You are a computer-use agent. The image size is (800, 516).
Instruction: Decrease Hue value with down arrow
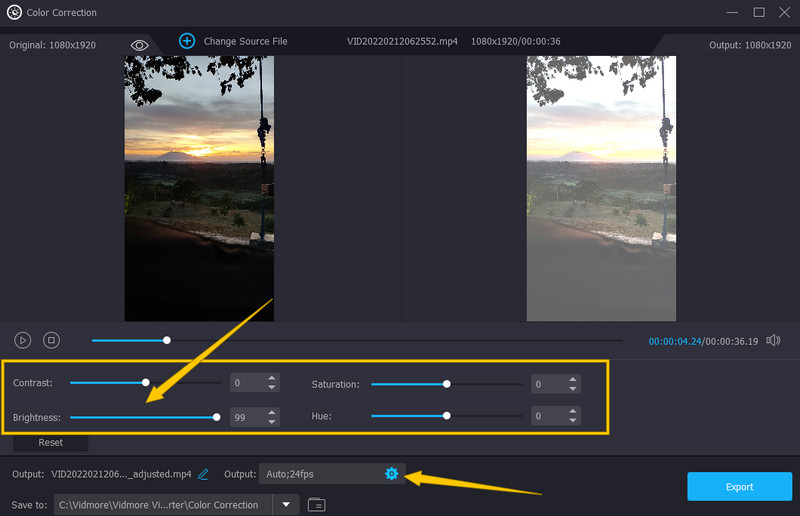point(573,420)
